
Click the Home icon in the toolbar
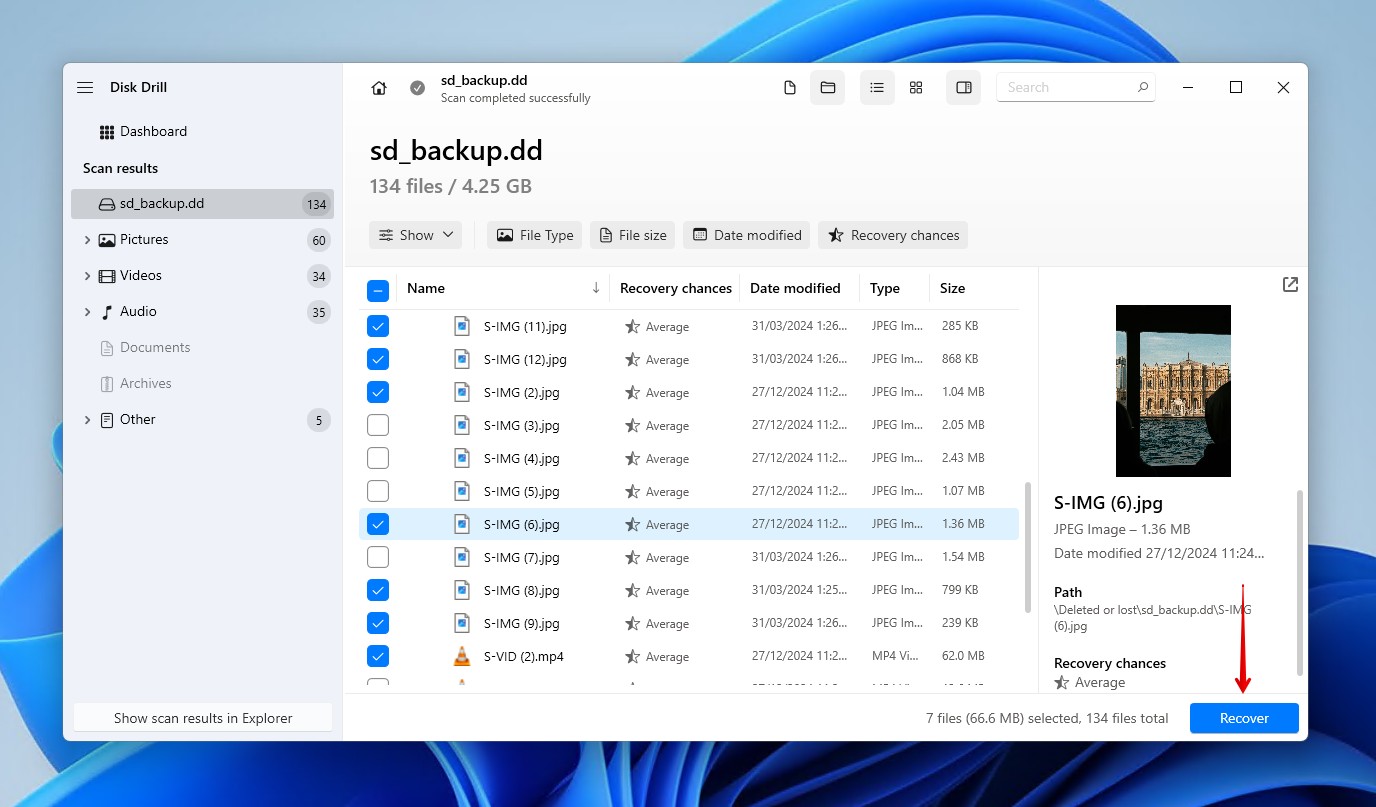pos(379,87)
